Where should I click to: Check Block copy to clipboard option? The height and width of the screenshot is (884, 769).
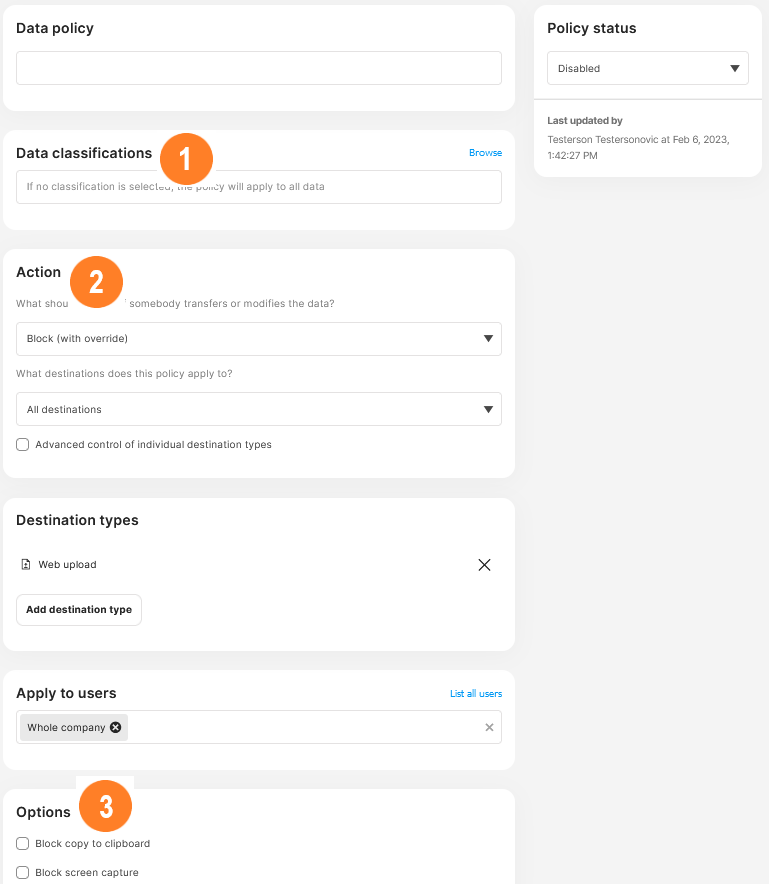23,844
